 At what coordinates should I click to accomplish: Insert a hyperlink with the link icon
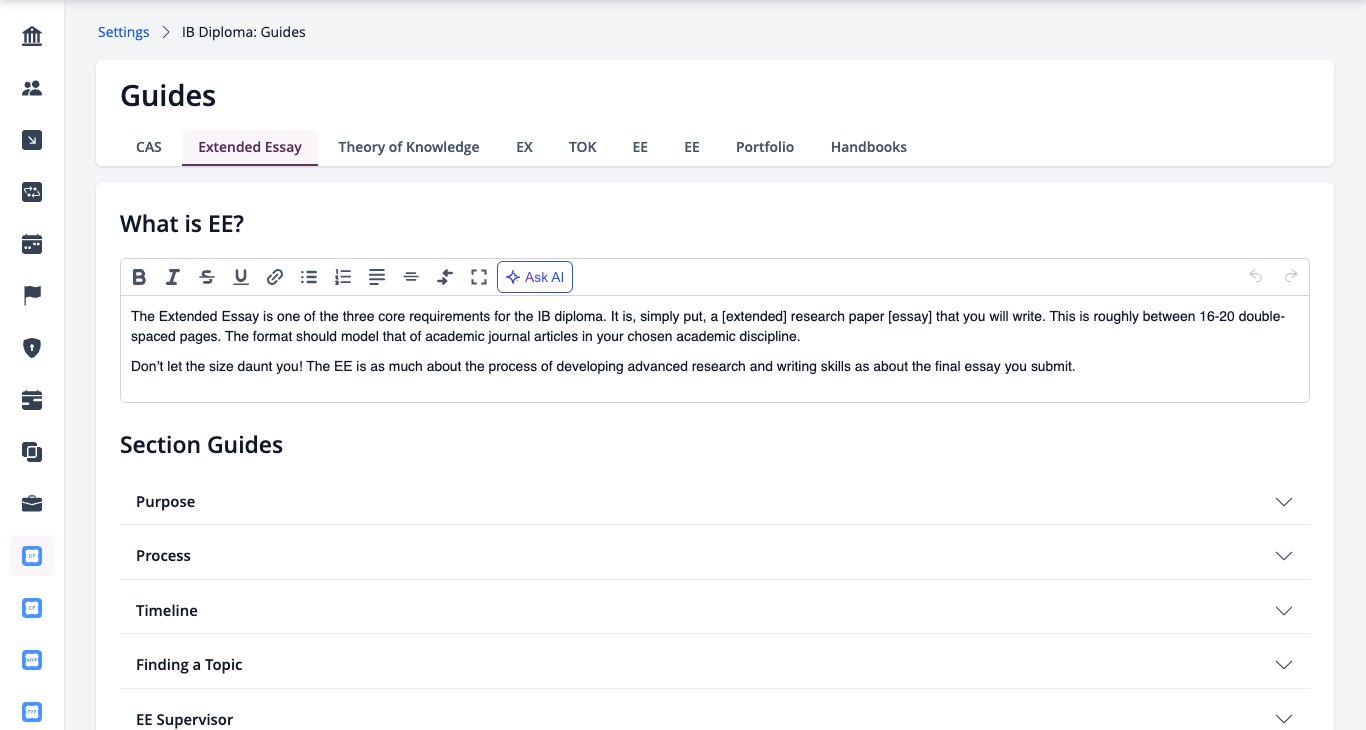tap(275, 277)
